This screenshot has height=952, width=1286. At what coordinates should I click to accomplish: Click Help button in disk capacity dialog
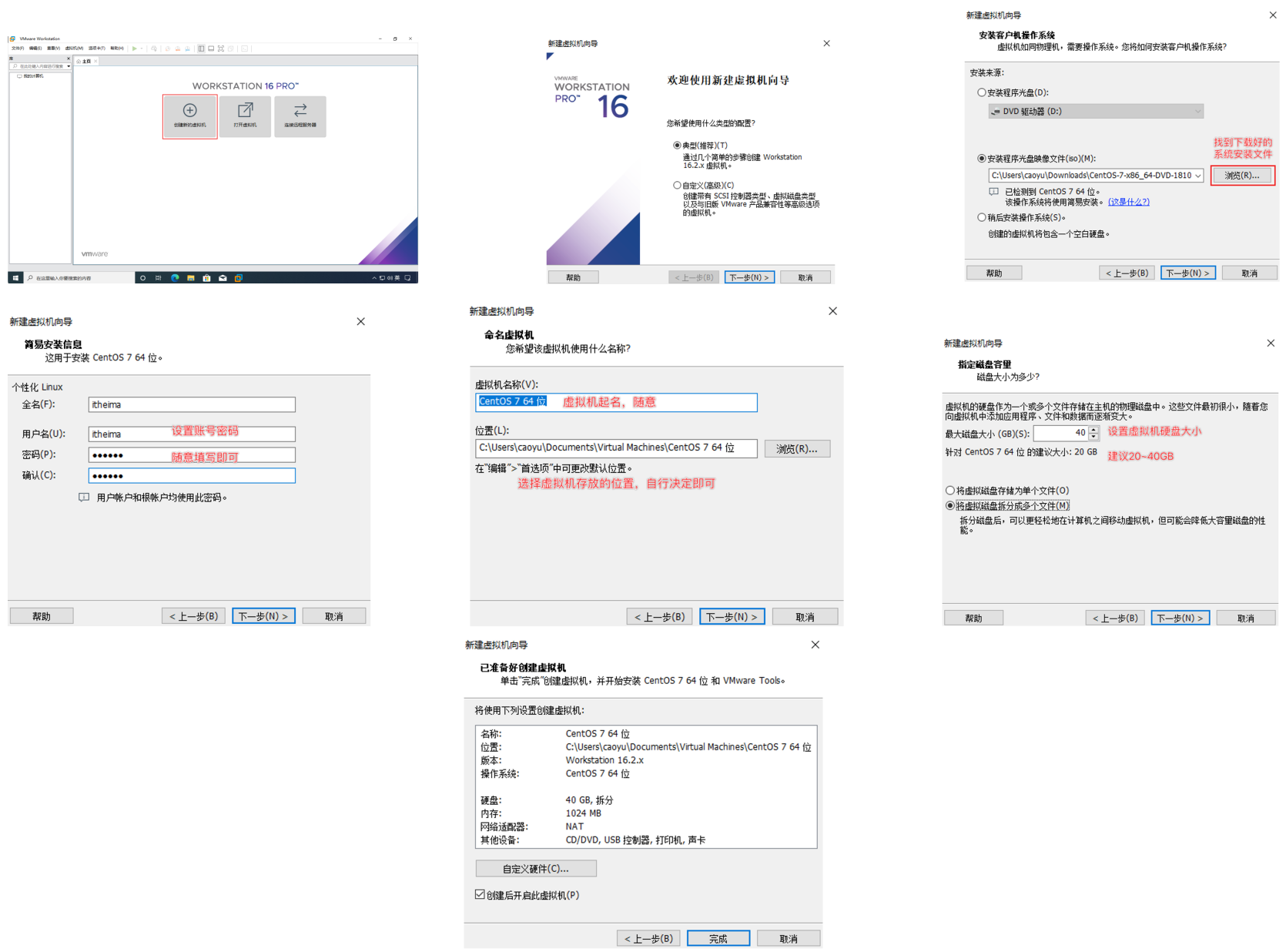(973, 618)
